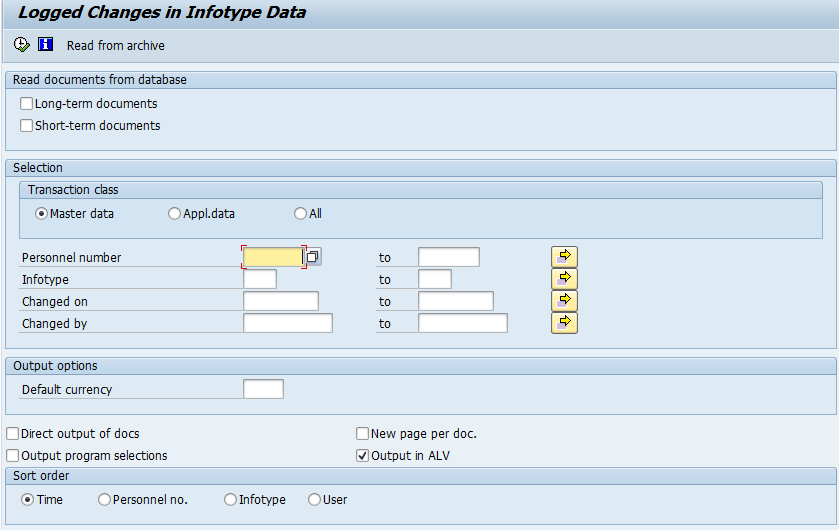Click the Changed by upper limit field
The image size is (839, 530).
pyautogui.click(x=462, y=323)
